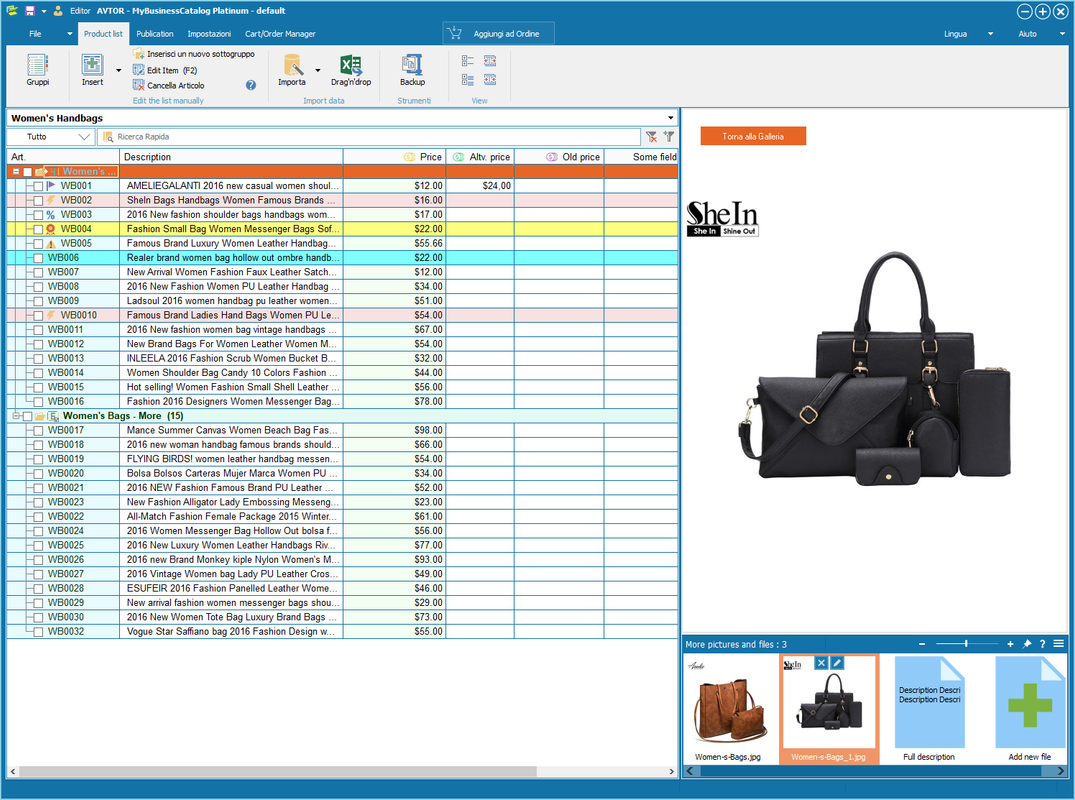Open the More pictures panel menu
Viewport: 1075px width, 800px height.
click(x=1059, y=644)
